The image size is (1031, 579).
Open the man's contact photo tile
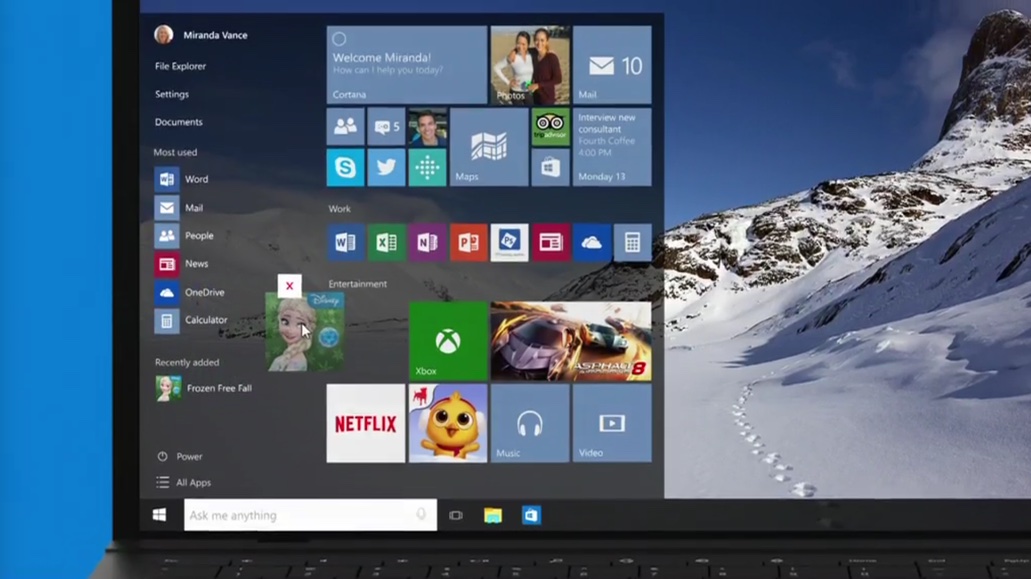coord(427,127)
